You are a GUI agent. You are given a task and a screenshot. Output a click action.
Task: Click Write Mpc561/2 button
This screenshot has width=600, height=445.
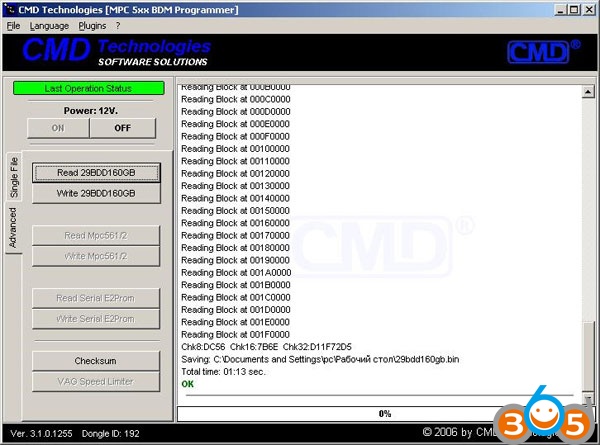coord(96,256)
